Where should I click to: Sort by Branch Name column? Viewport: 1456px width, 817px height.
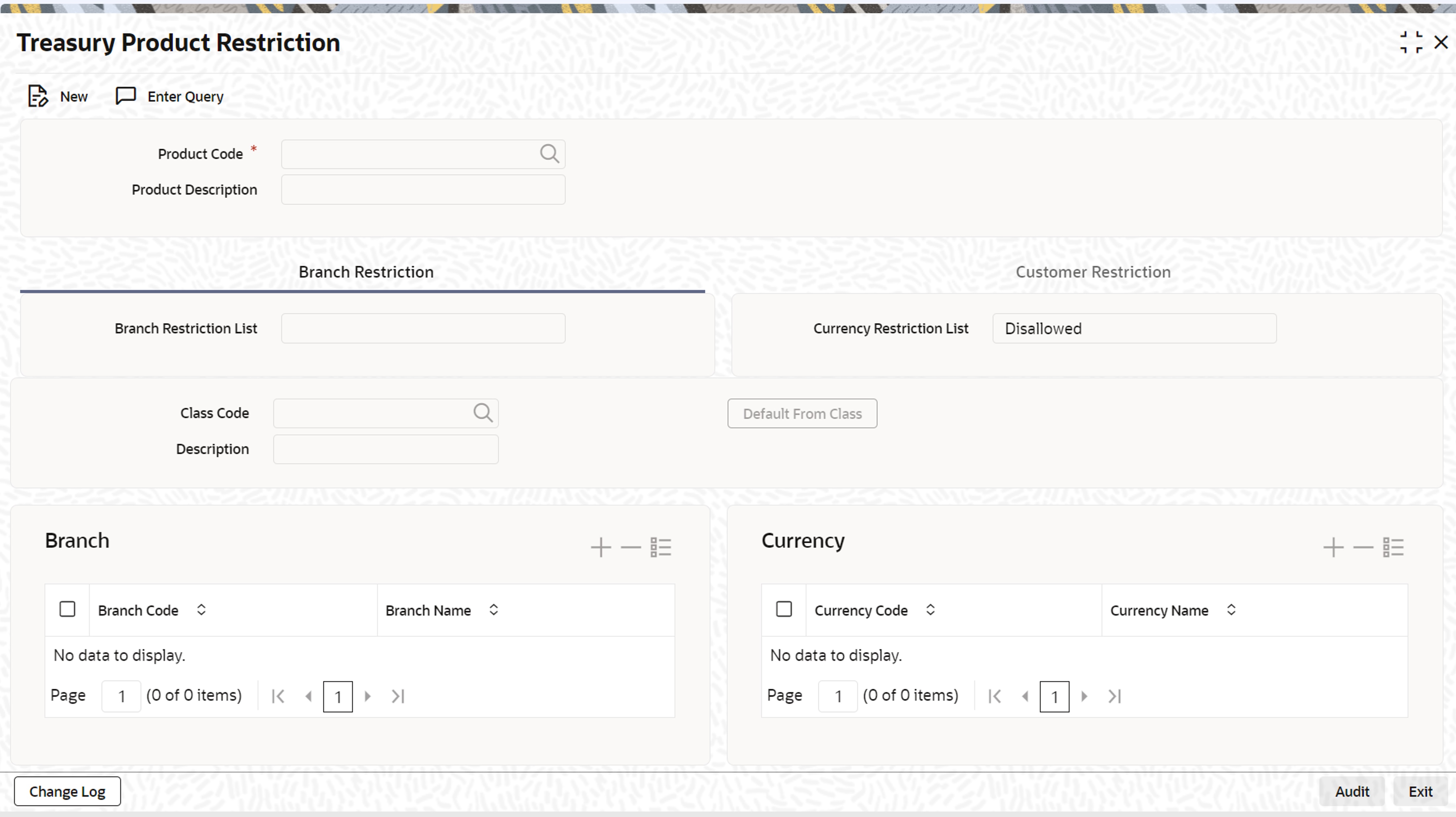(x=493, y=610)
